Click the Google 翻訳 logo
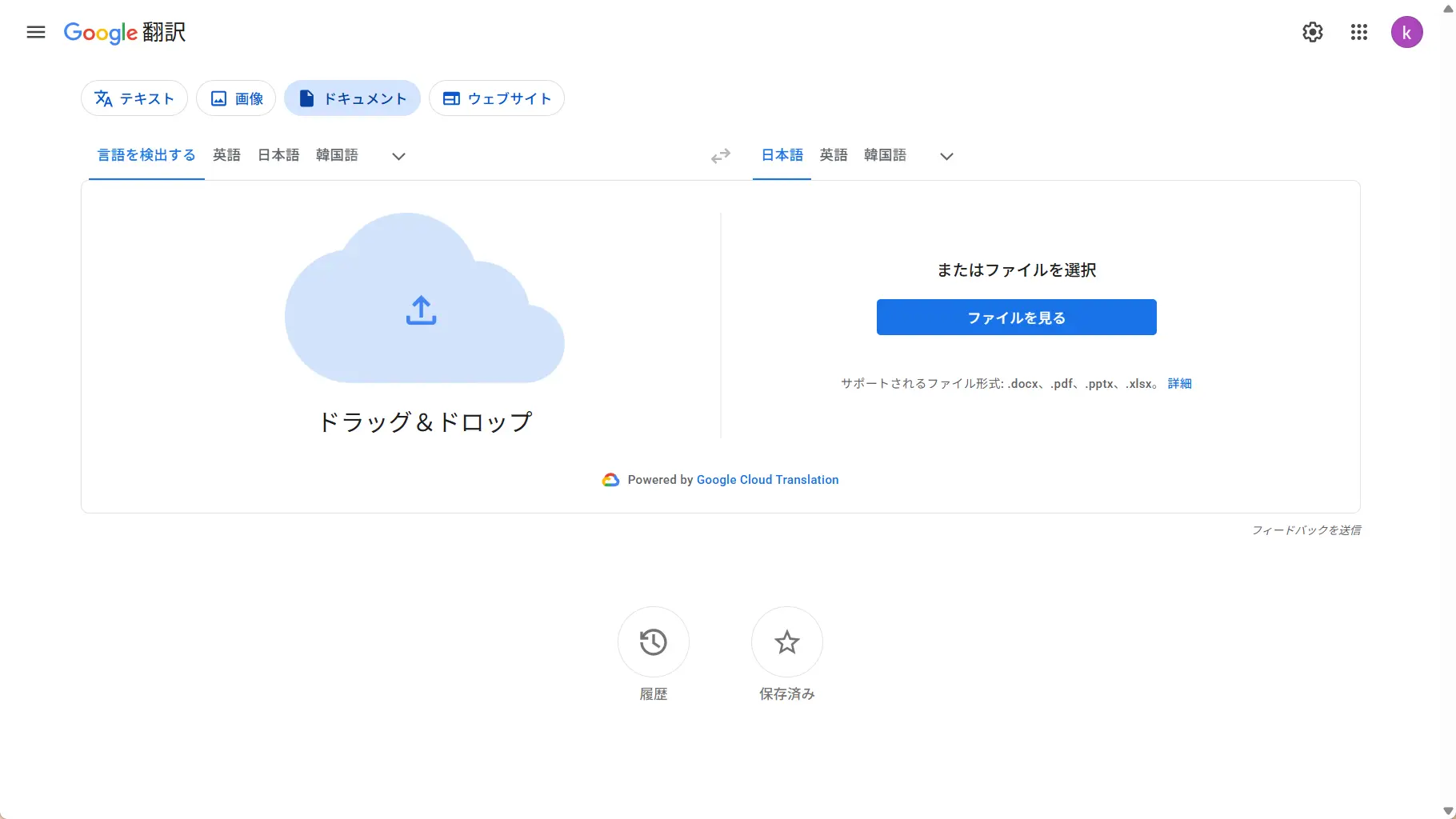Screen dimensions: 1456x819 pos(125,32)
